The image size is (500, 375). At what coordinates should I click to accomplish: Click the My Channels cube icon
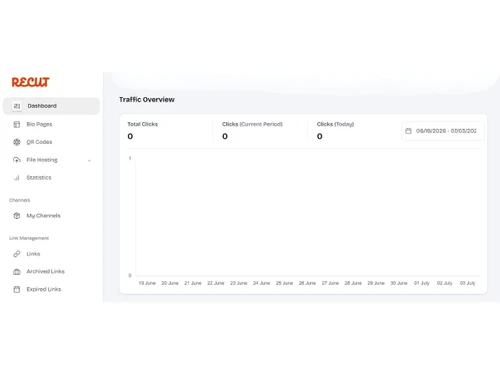coord(17,216)
